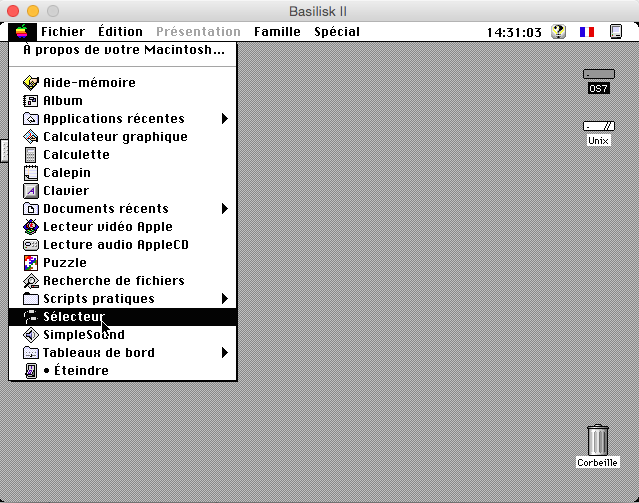Open the Édition menu
Image resolution: width=639 pixels, height=503 pixels.
pos(120,31)
